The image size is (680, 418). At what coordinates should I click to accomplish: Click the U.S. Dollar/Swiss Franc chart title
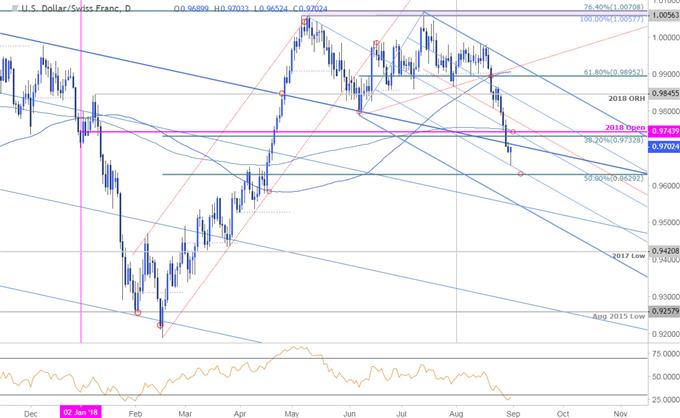click(76, 8)
